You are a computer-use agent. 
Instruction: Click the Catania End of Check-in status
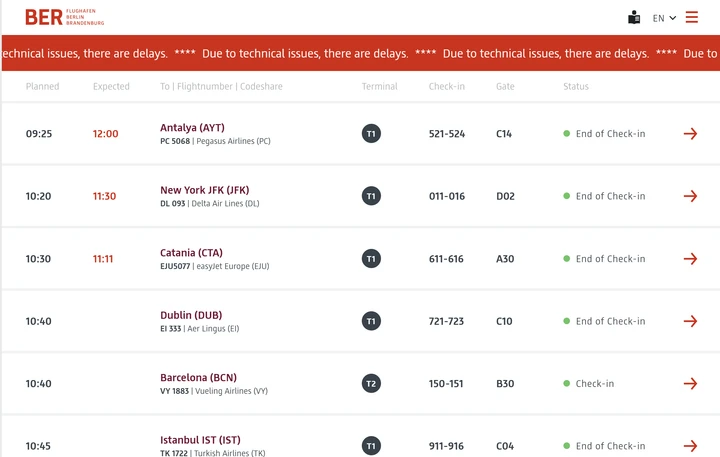[610, 259]
